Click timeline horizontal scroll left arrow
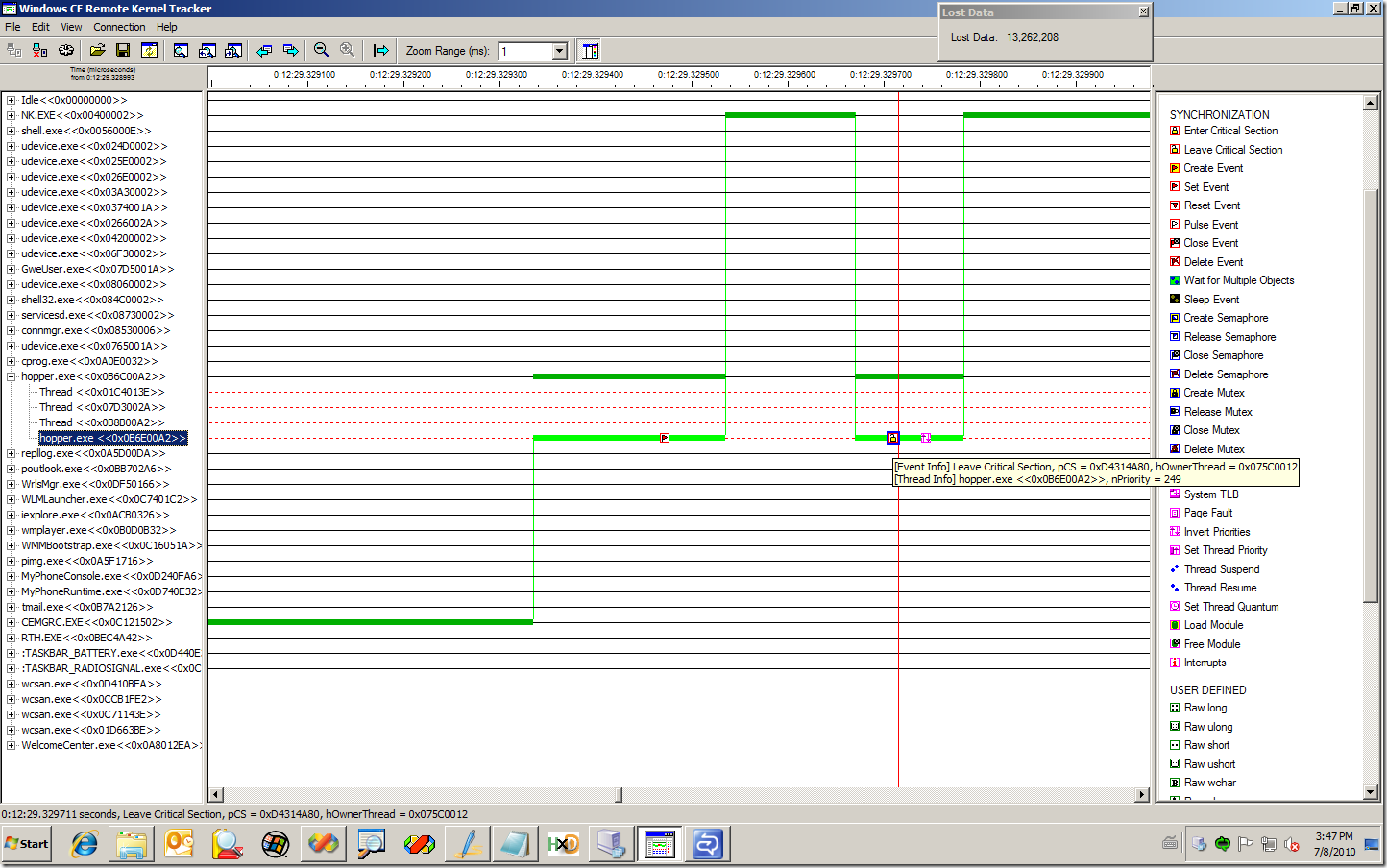This screenshot has width=1387, height=868. [216, 795]
